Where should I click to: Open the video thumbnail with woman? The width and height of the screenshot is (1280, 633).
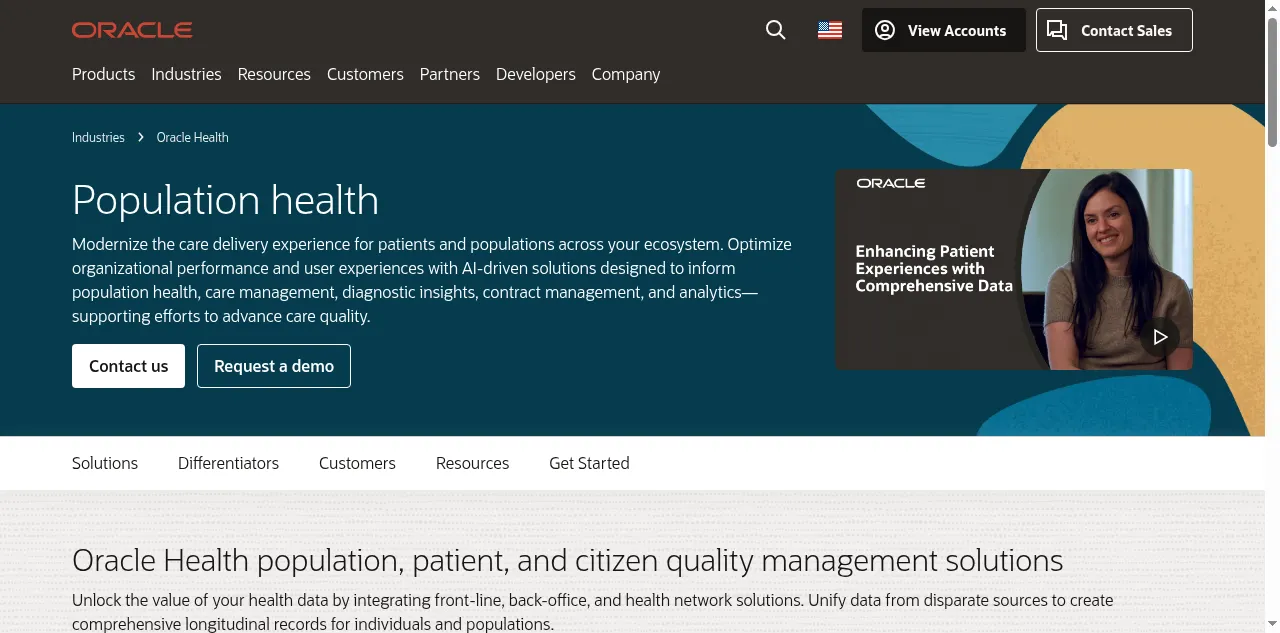tap(1014, 270)
